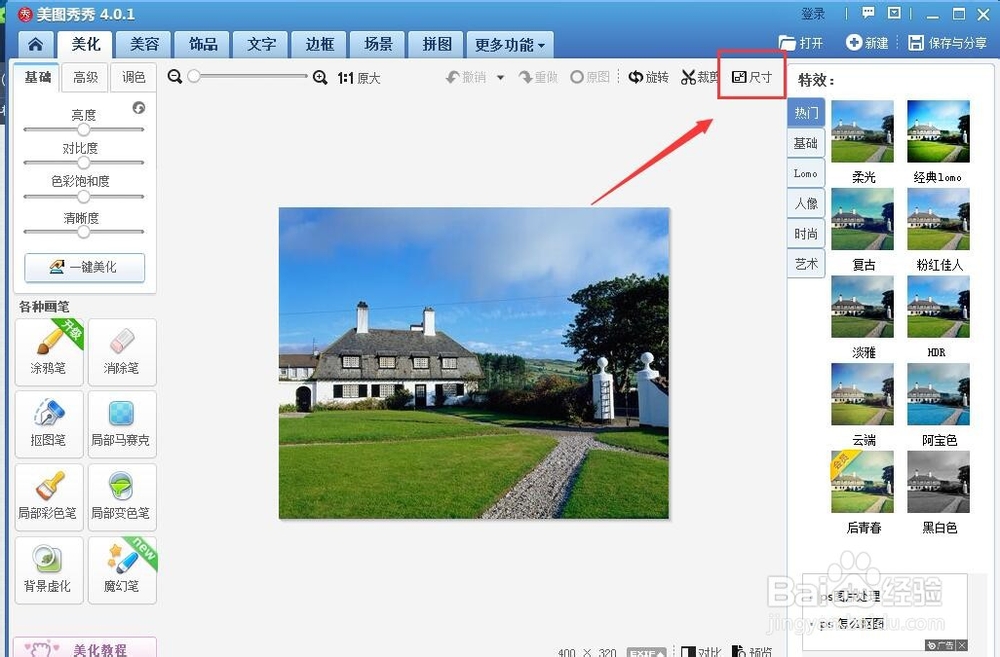The image size is (1000, 657).
Task: Select the 局部马赛克 mosaic tool
Action: [122, 424]
